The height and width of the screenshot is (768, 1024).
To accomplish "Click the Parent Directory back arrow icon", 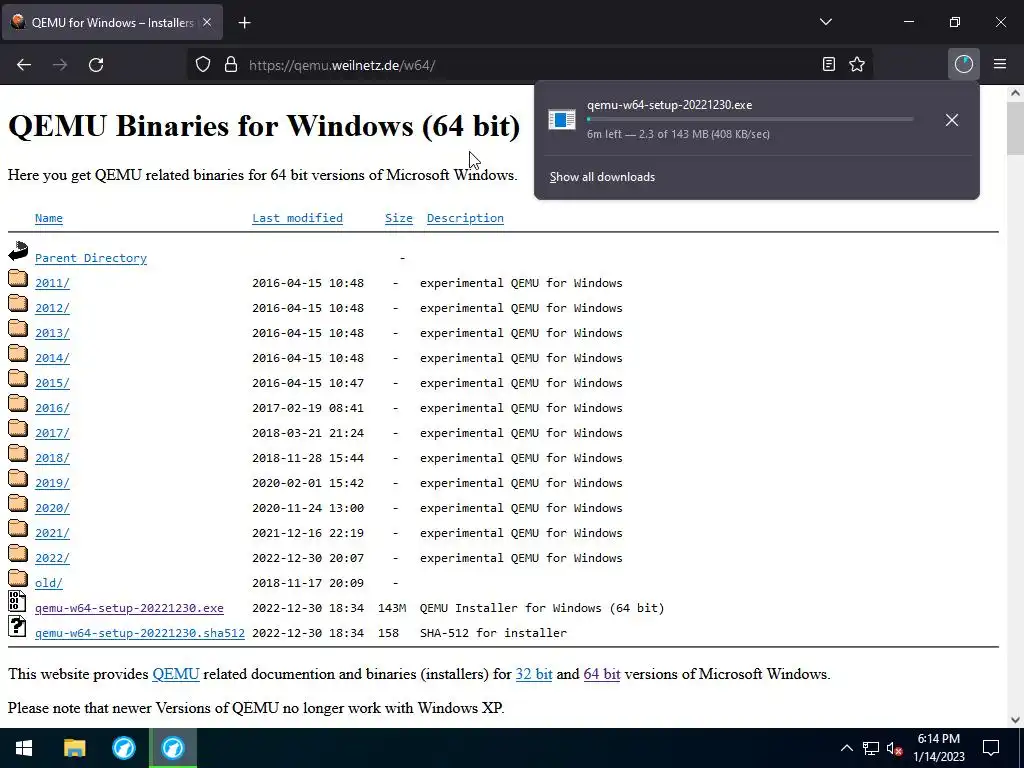I will tap(18, 251).
